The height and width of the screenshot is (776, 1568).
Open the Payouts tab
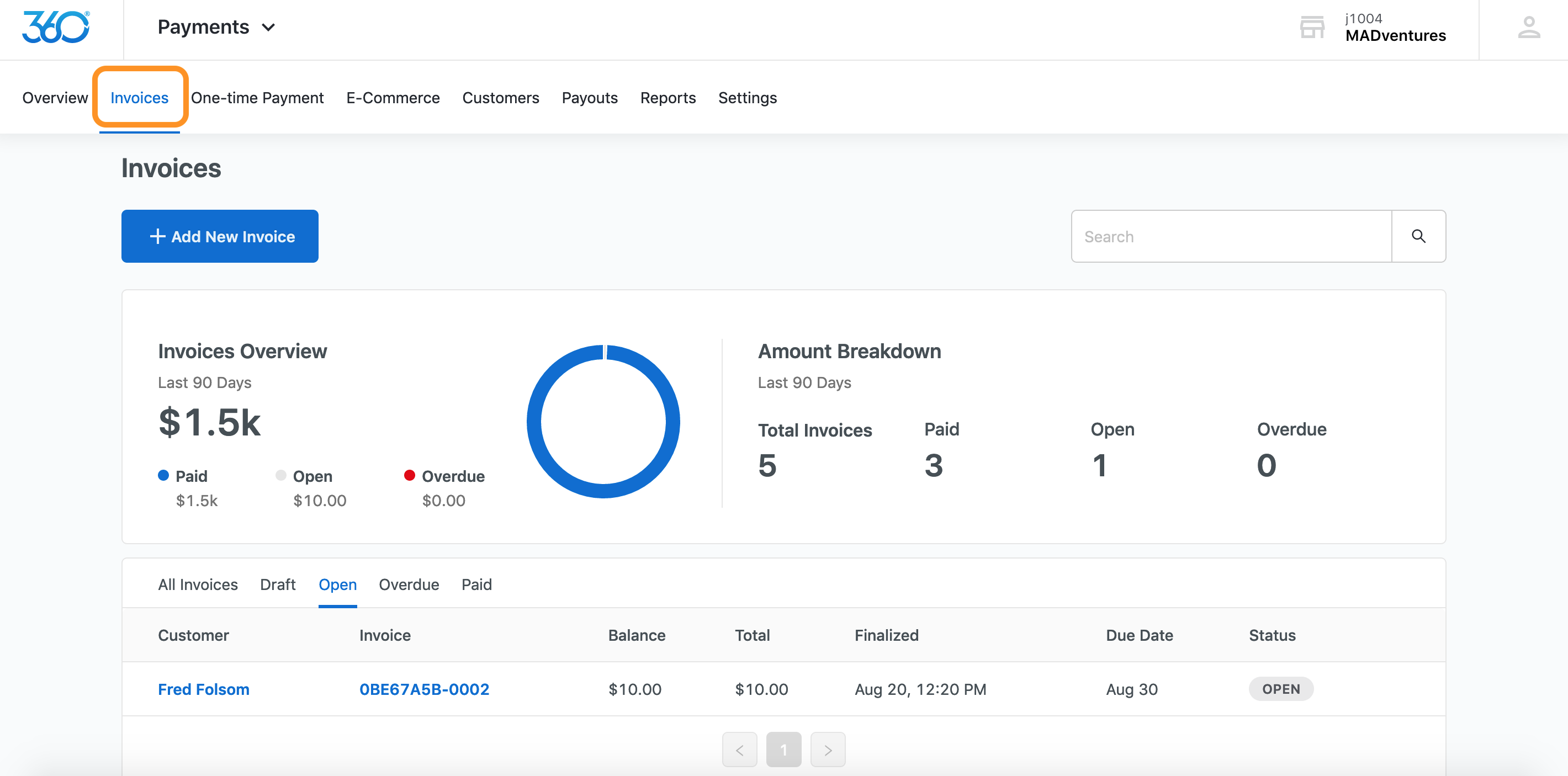(589, 97)
